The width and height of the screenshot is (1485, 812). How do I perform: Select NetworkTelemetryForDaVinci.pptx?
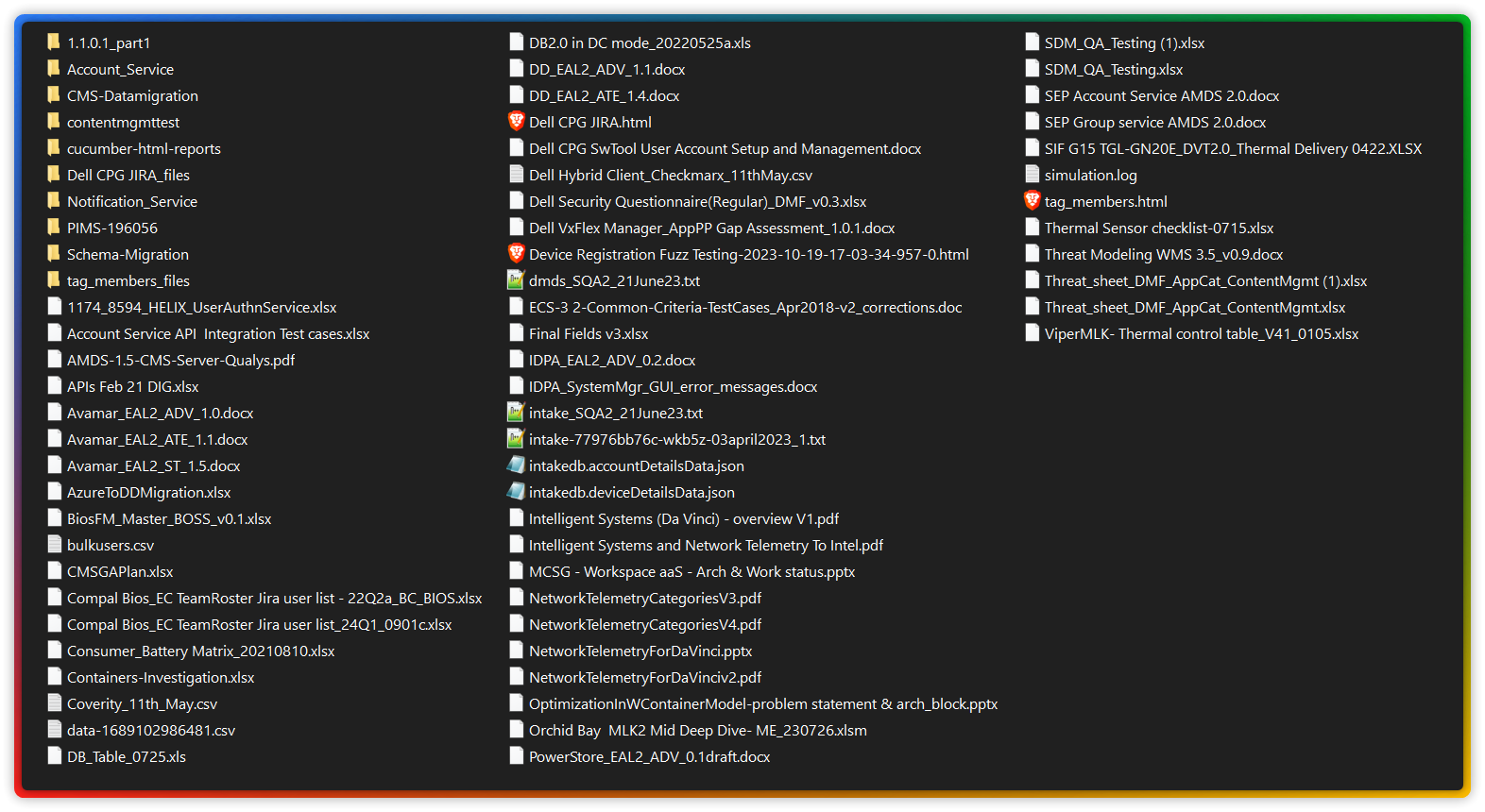[x=640, y=651]
